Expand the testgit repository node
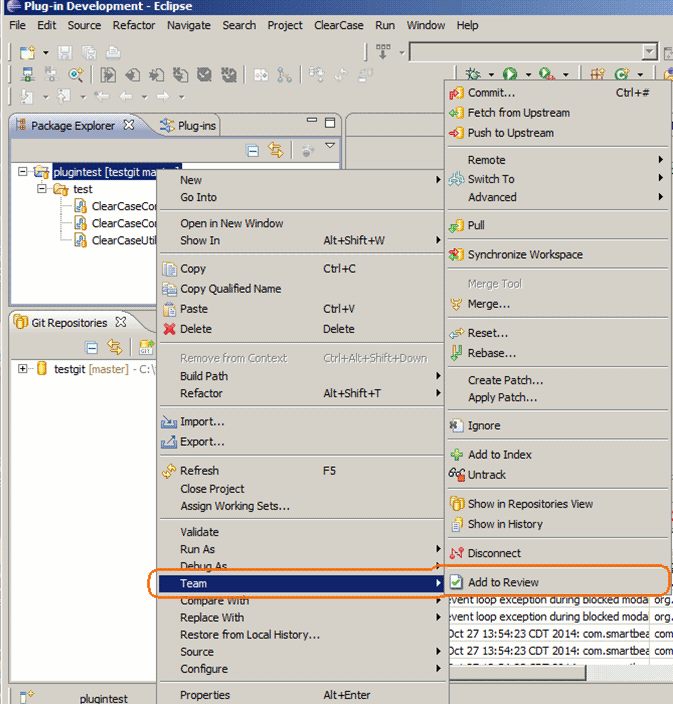 [x=23, y=369]
